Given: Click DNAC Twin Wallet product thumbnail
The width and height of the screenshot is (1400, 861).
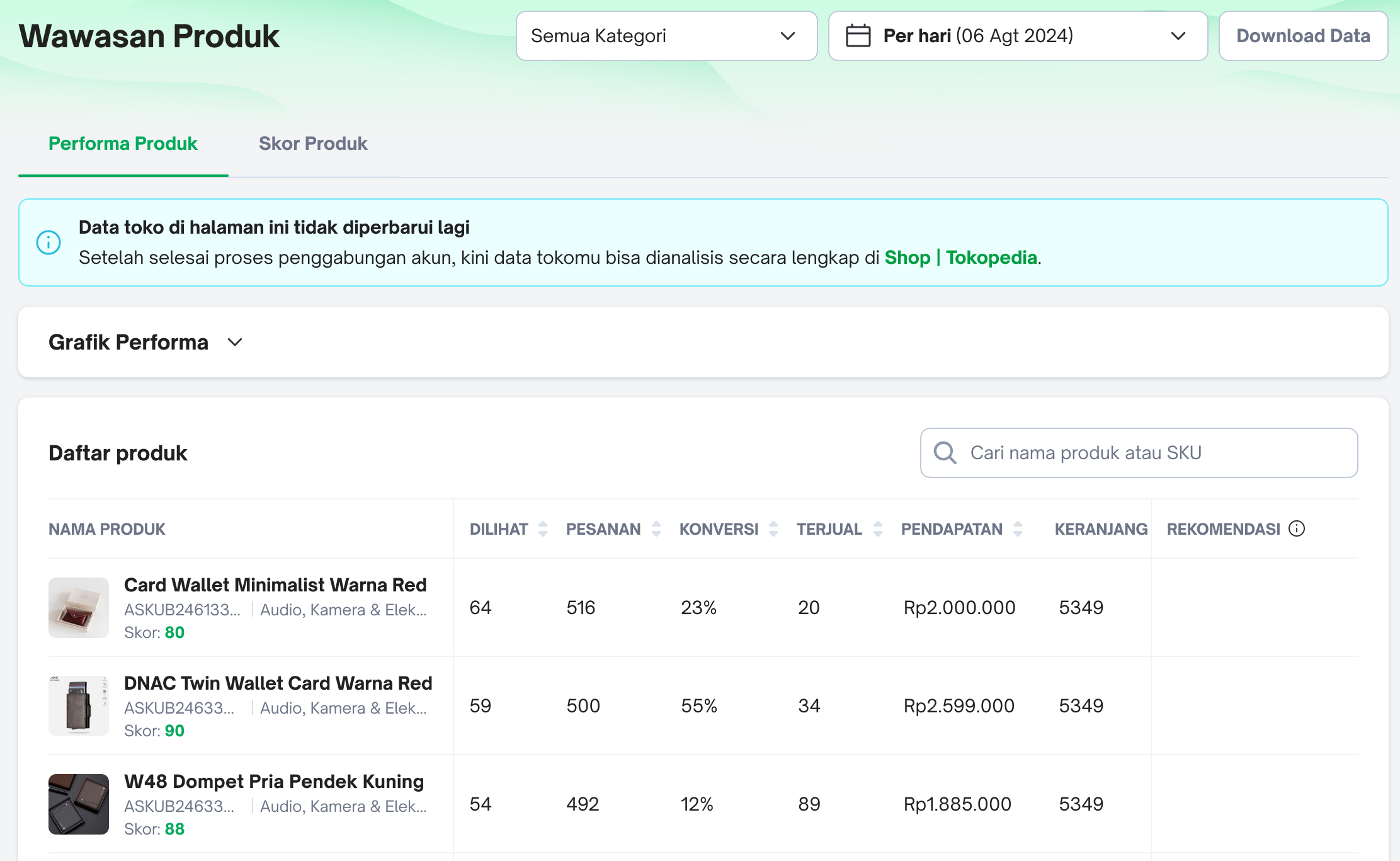Looking at the screenshot, I should coord(79,706).
